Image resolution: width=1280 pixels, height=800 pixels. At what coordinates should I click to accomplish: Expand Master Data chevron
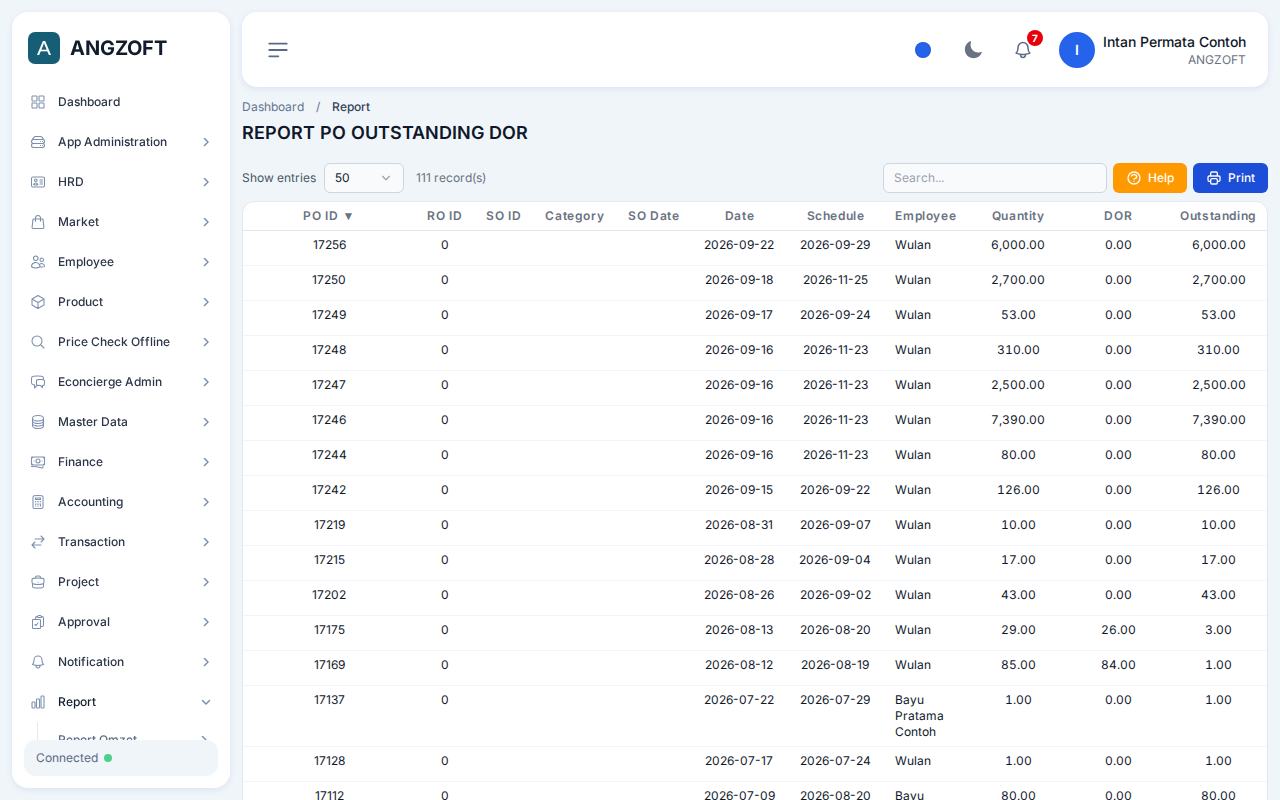tap(206, 422)
